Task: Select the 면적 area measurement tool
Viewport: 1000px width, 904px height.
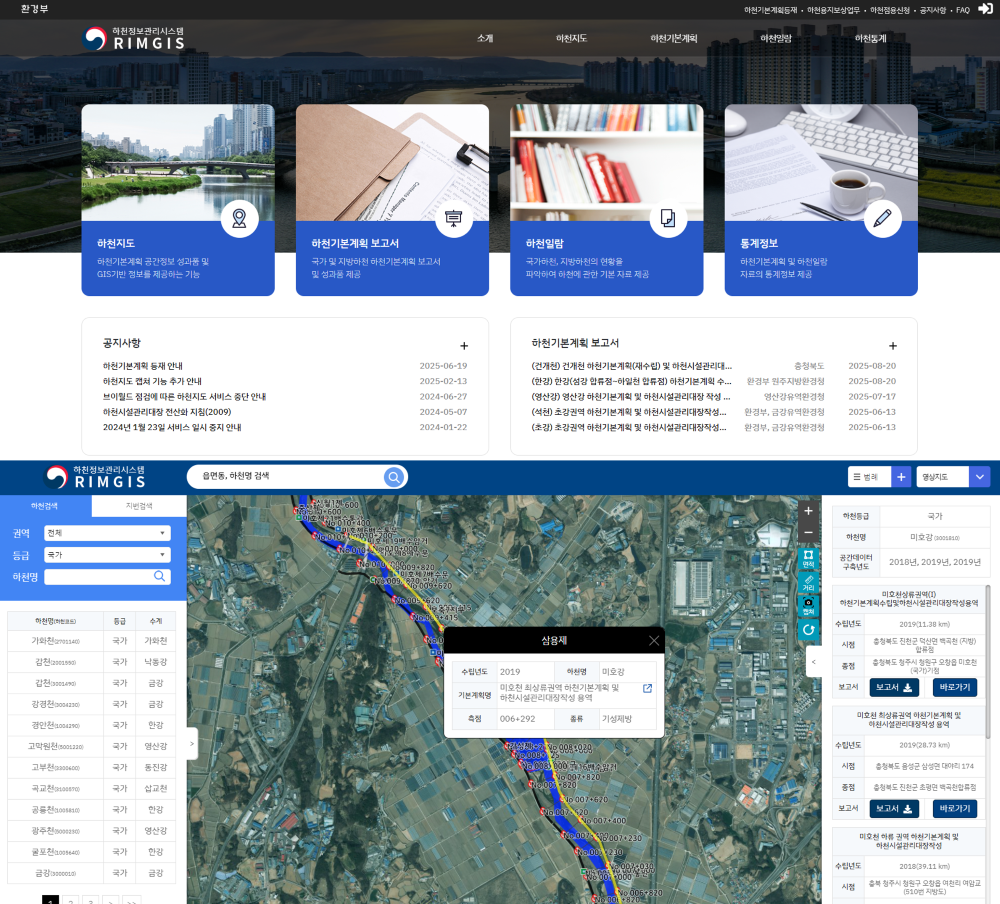Action: [808, 559]
